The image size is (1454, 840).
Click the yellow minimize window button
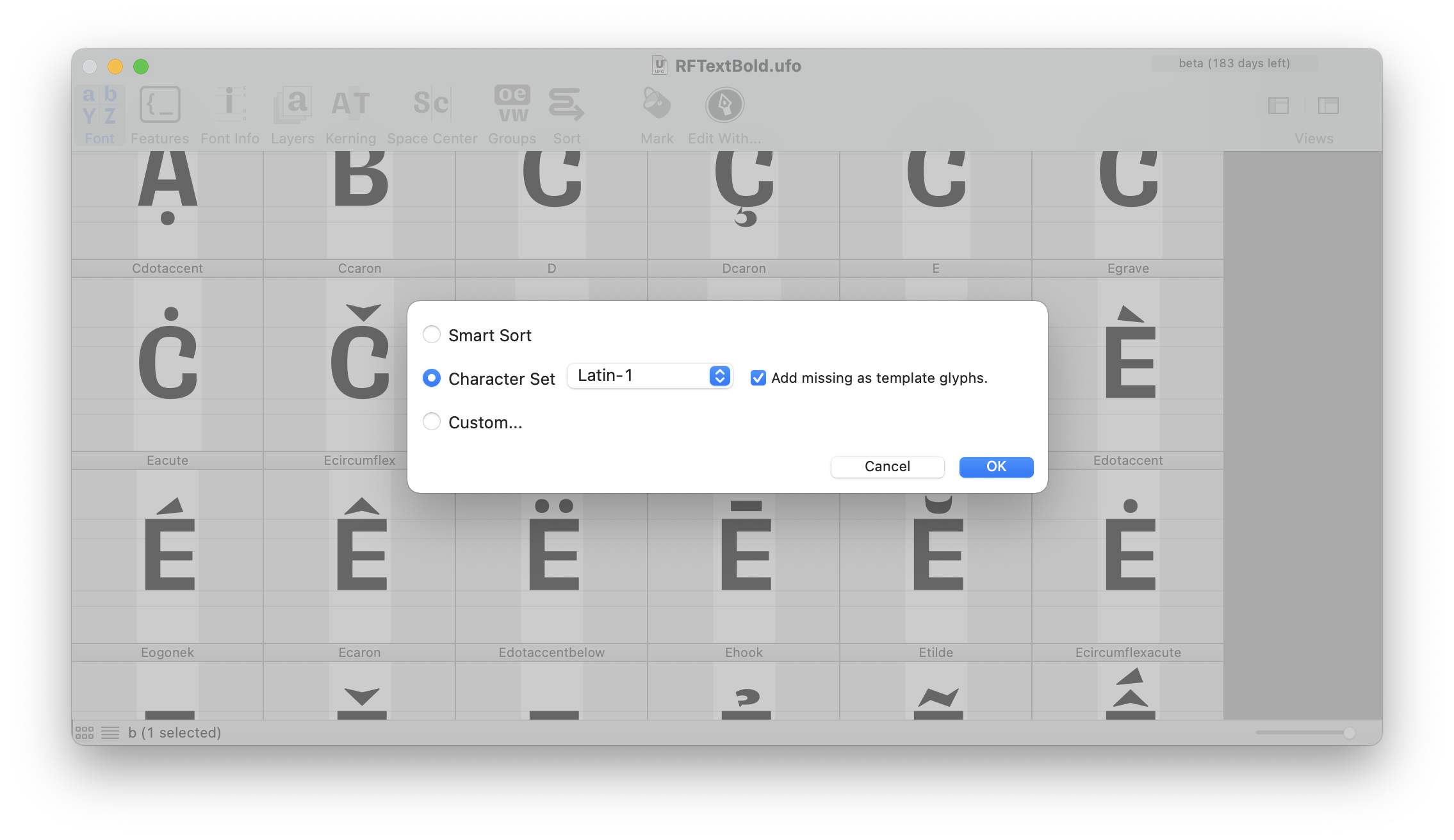click(115, 66)
